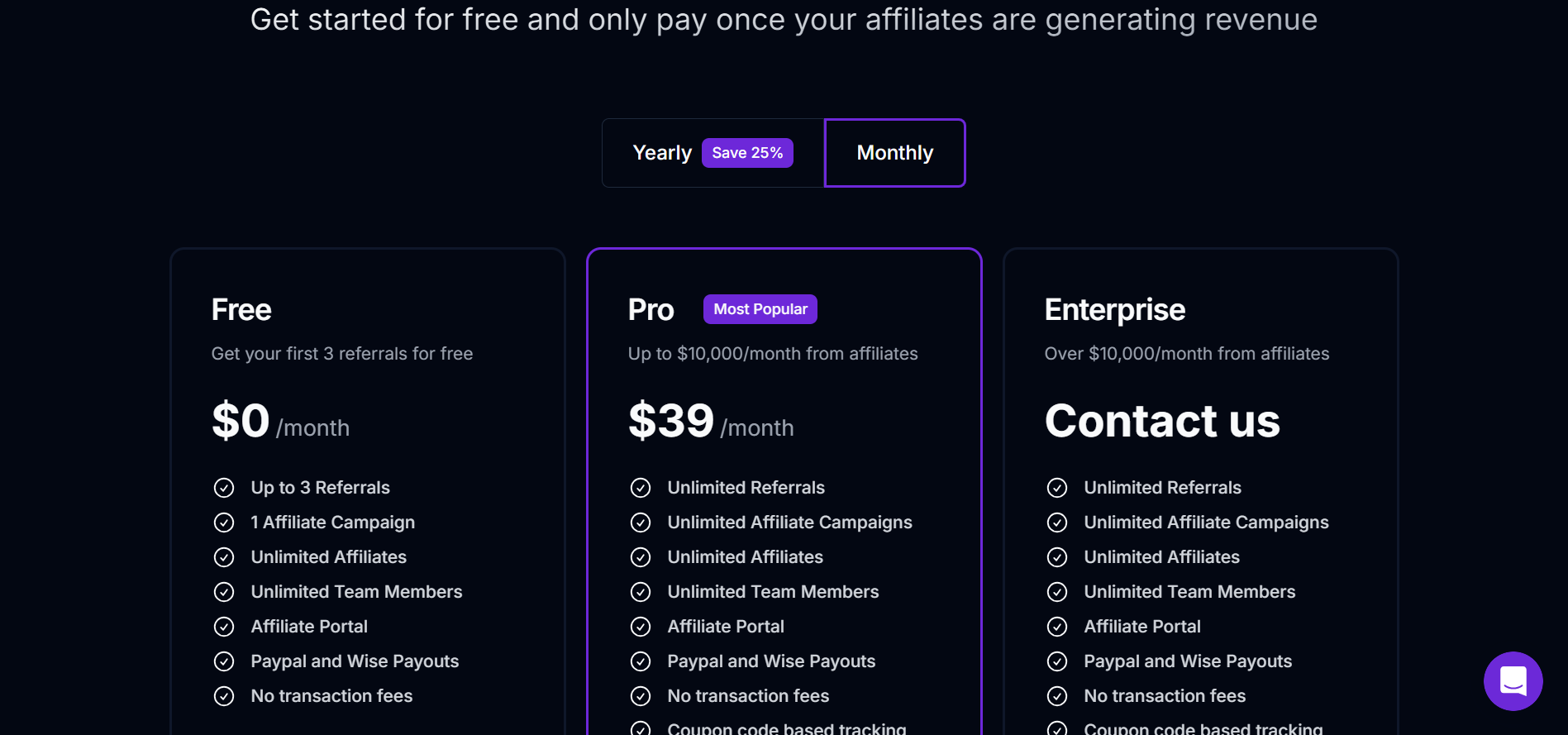
Task: Click the $39 /month price
Action: click(x=710, y=422)
